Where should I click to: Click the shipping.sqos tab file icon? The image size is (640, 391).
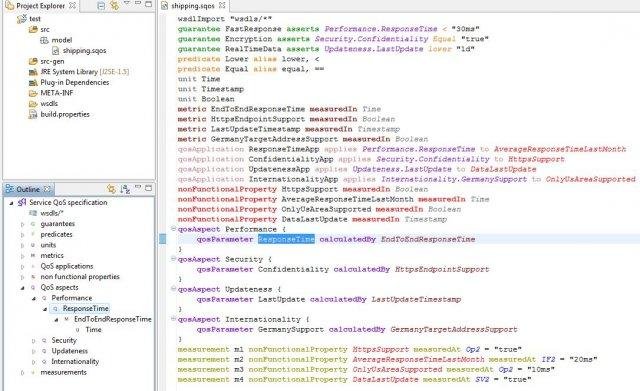pos(164,6)
